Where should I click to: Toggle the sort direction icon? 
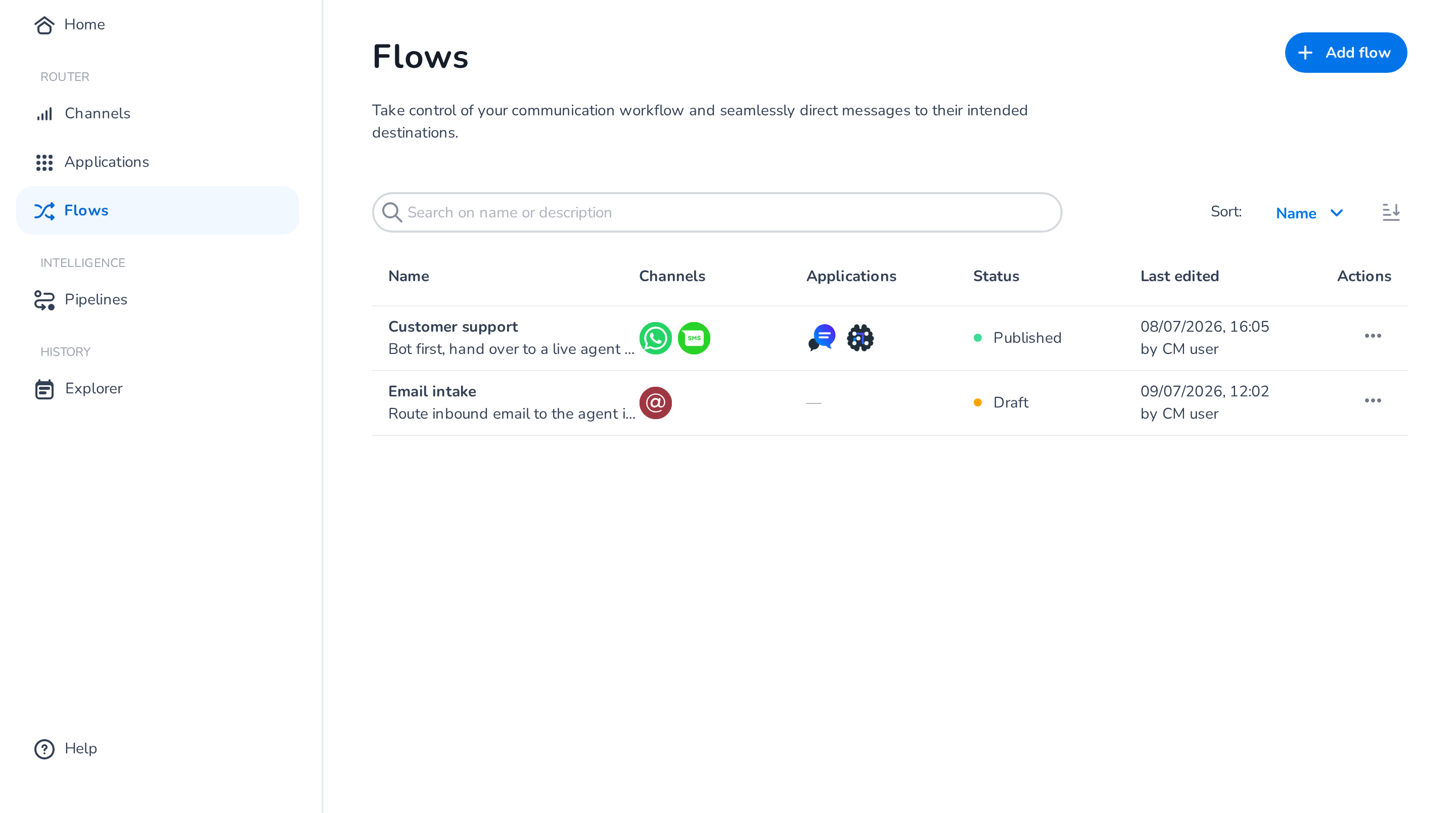click(1391, 212)
